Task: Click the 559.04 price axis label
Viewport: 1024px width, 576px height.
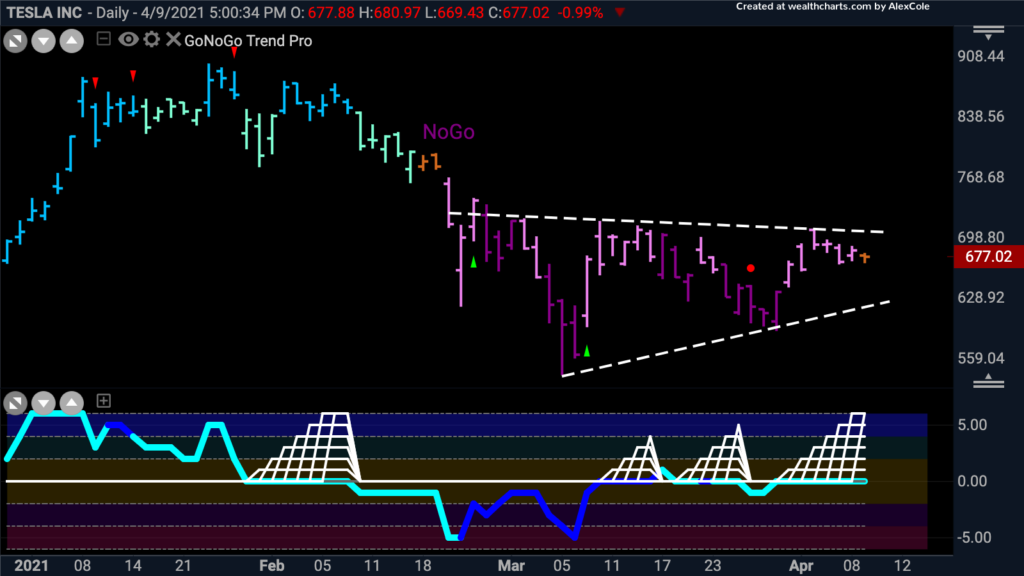Action: (980, 359)
